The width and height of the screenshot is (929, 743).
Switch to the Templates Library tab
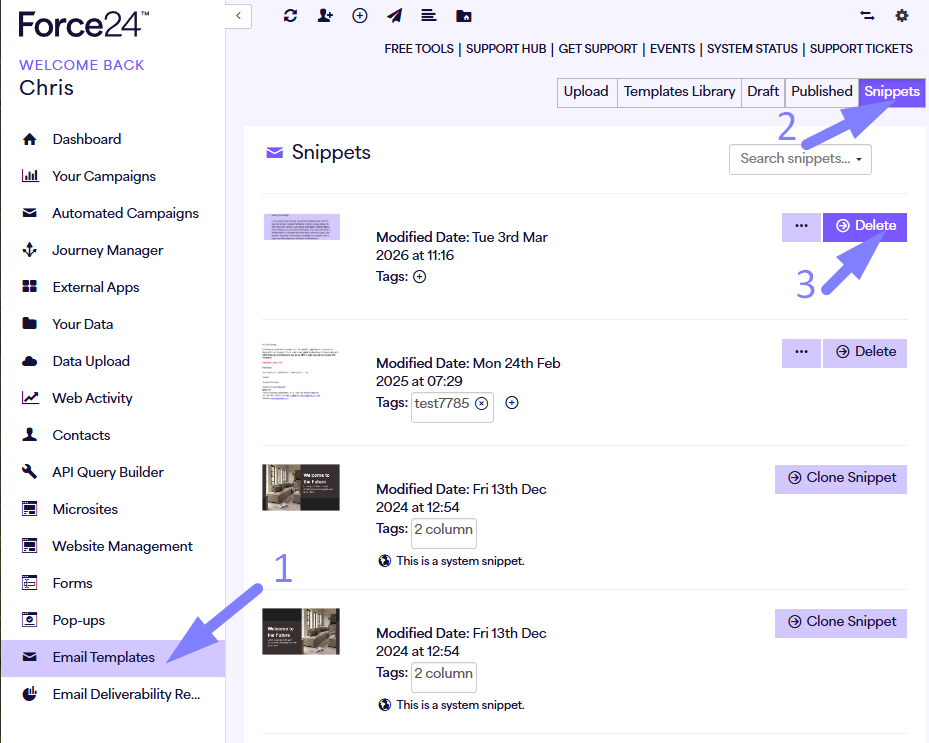679,92
